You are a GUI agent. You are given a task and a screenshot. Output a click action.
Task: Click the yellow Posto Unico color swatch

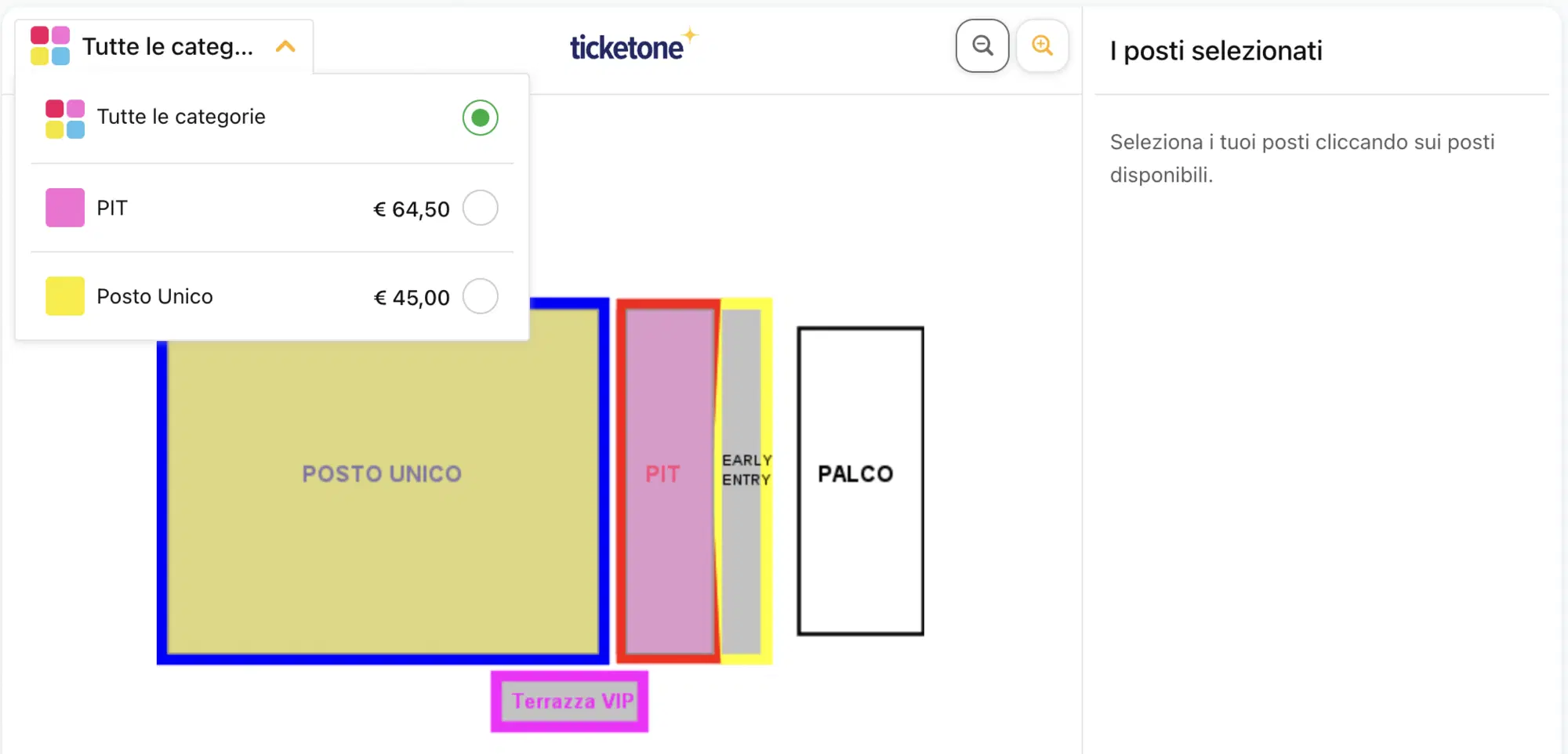[65, 297]
